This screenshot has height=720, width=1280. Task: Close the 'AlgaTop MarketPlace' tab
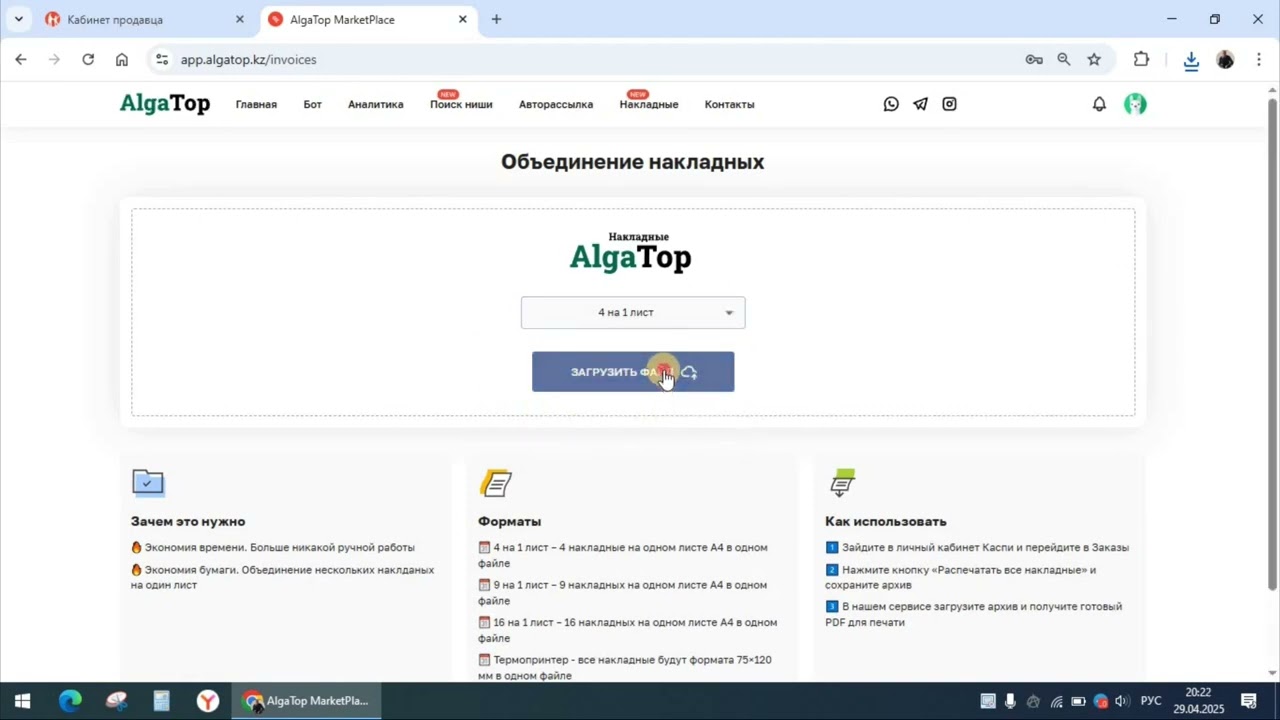463,19
